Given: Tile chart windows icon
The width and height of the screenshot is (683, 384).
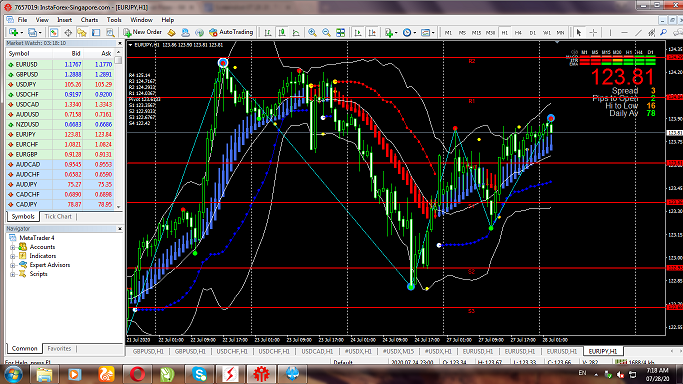Looking at the screenshot, I should click(x=341, y=33).
